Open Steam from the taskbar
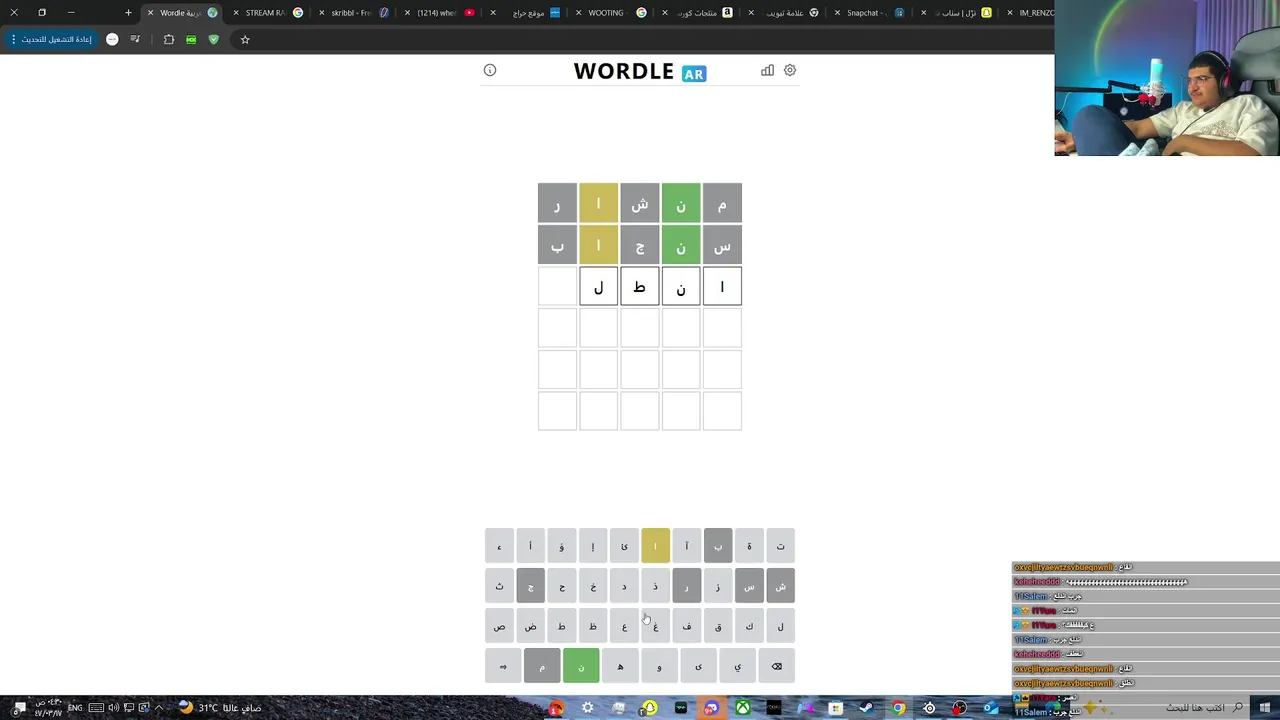 [866, 708]
